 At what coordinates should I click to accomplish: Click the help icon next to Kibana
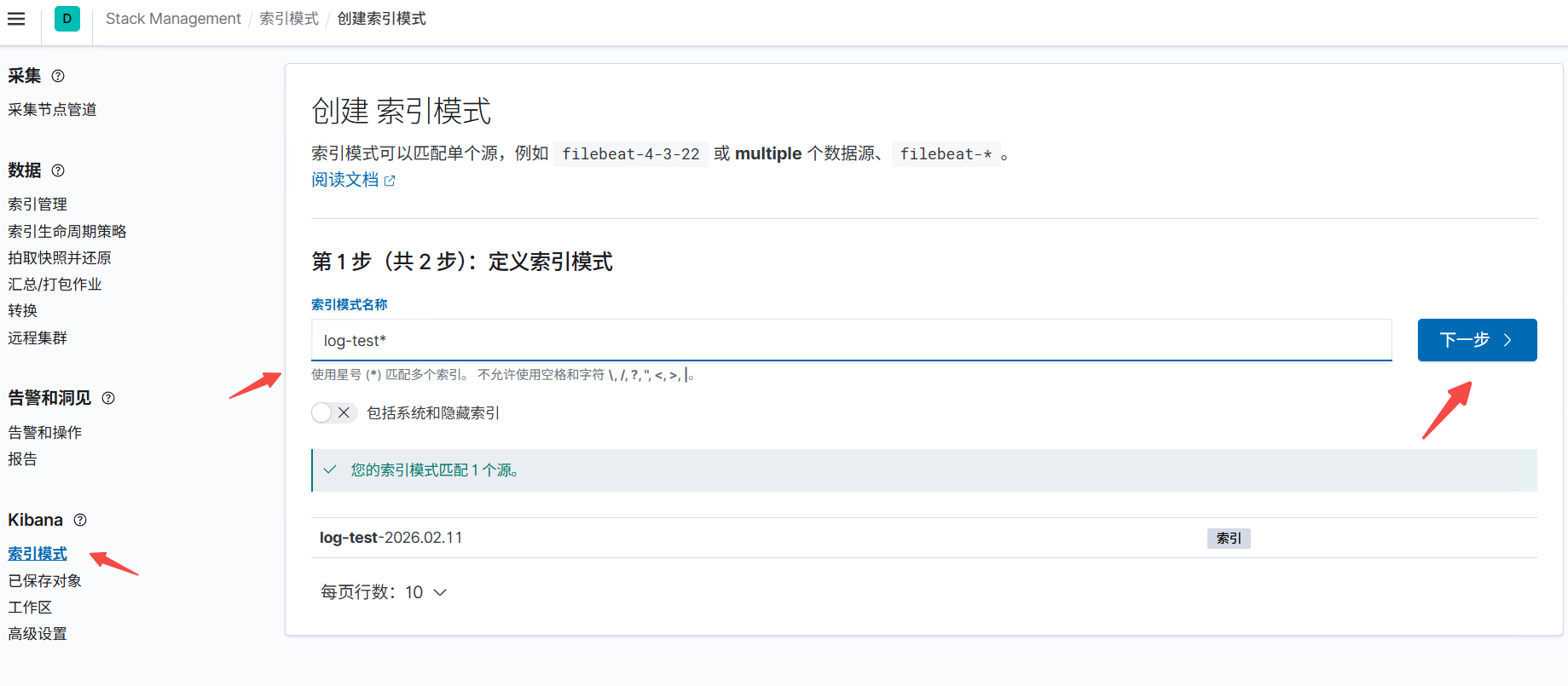[x=80, y=520]
